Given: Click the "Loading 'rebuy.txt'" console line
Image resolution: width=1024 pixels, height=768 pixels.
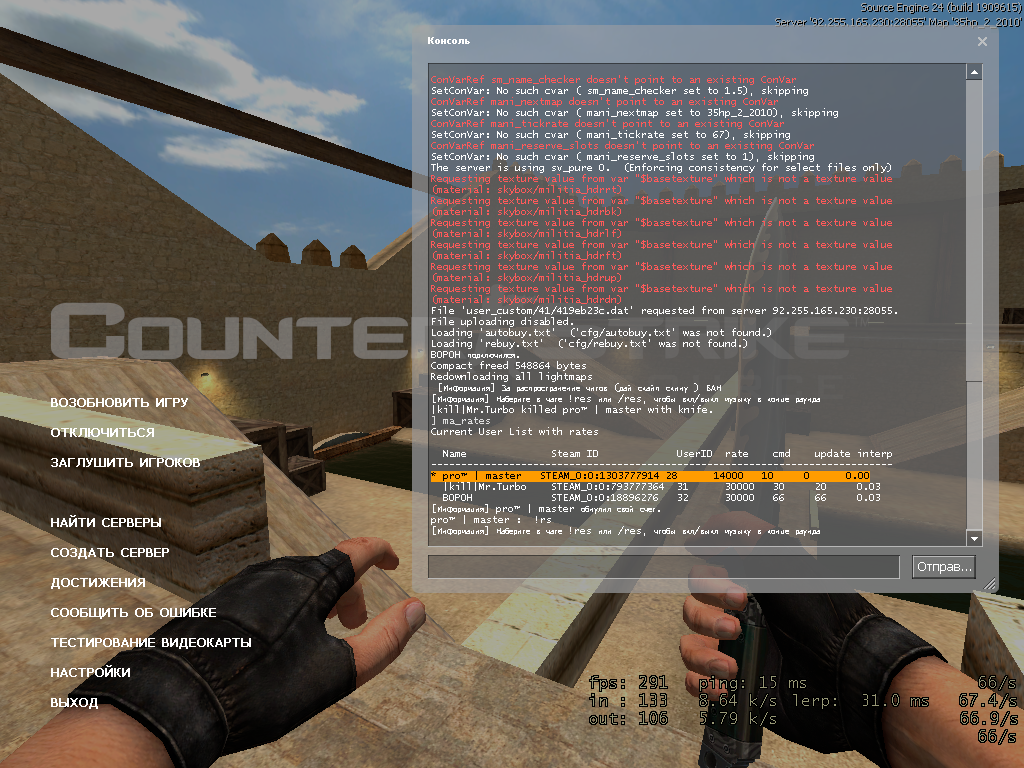Looking at the screenshot, I should (589, 344).
